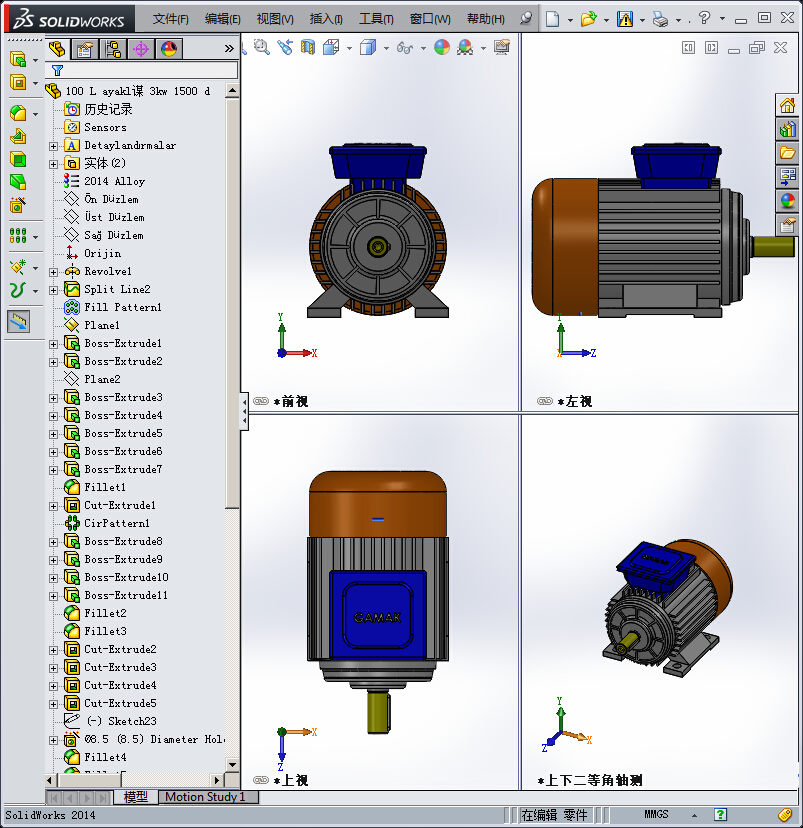Click the View Orientation icon
Viewport: 803px width, 828px height.
click(x=331, y=48)
